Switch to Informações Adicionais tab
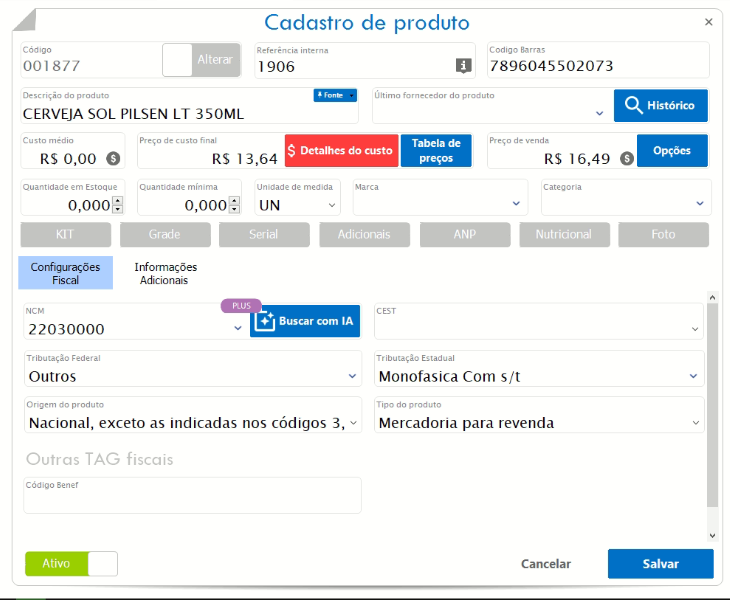 [x=166, y=273]
